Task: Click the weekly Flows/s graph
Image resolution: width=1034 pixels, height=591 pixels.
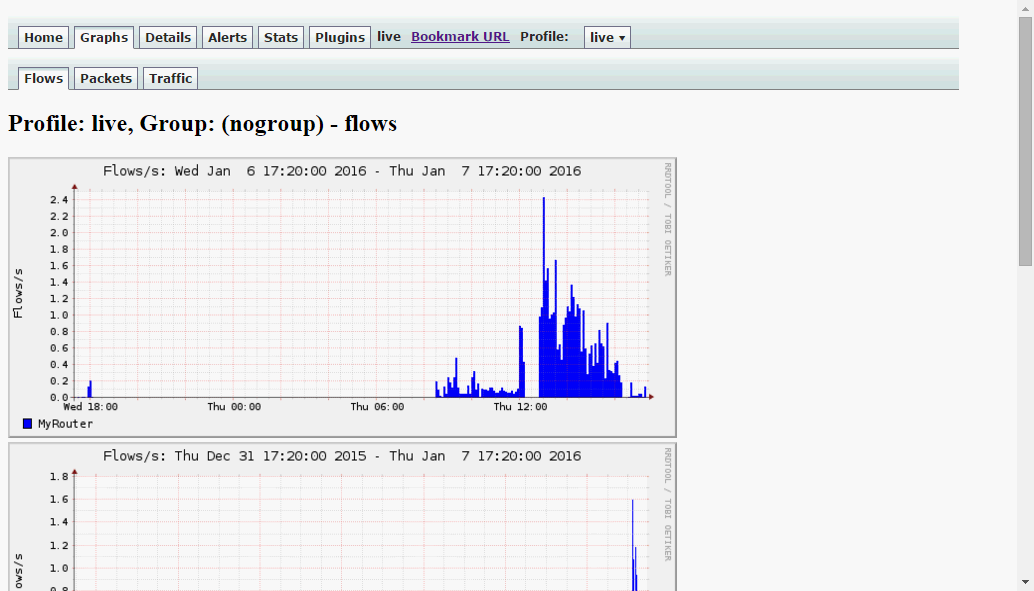Action: 342,517
